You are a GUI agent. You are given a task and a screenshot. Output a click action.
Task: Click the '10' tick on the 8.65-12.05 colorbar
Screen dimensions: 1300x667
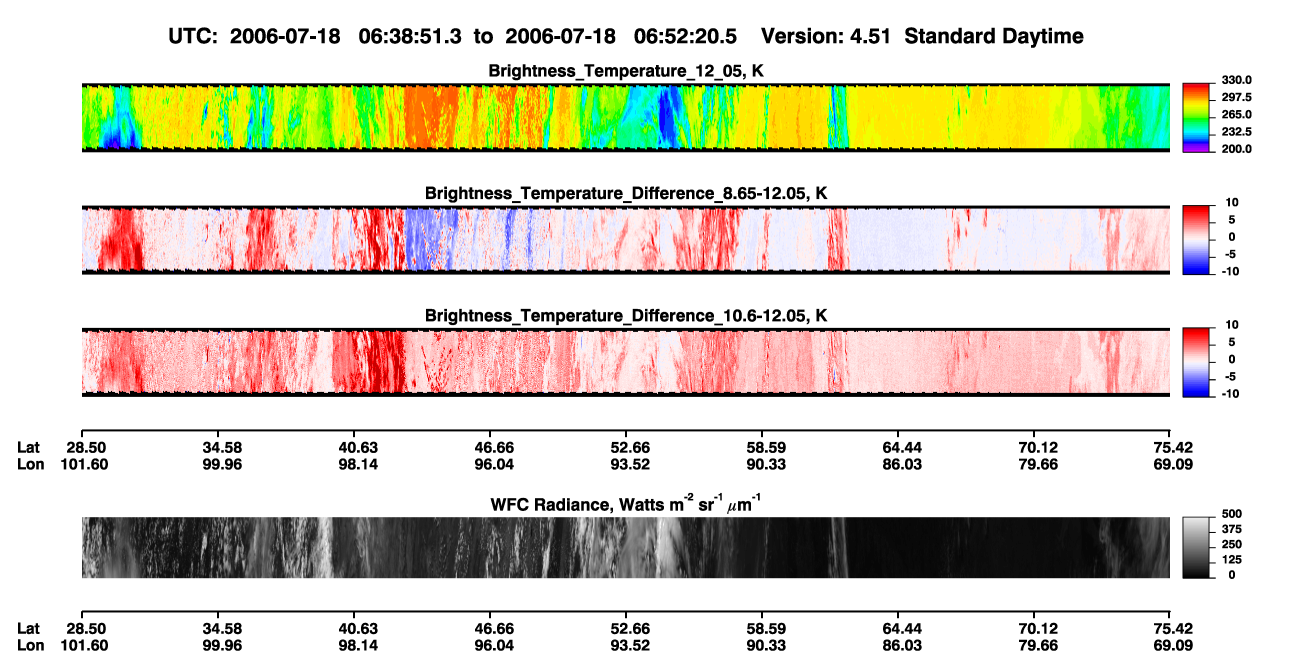click(x=1232, y=203)
